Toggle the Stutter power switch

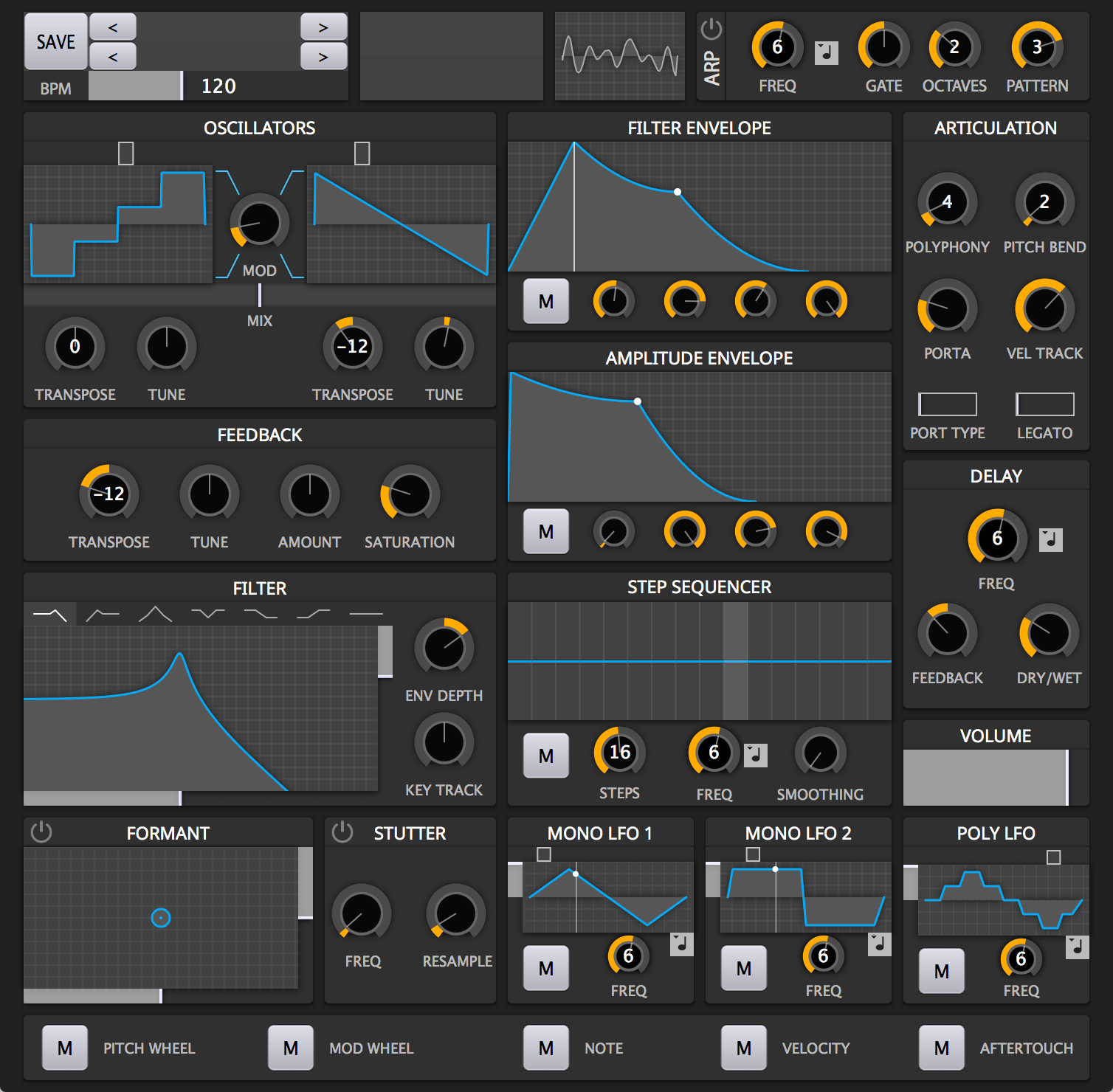click(342, 832)
